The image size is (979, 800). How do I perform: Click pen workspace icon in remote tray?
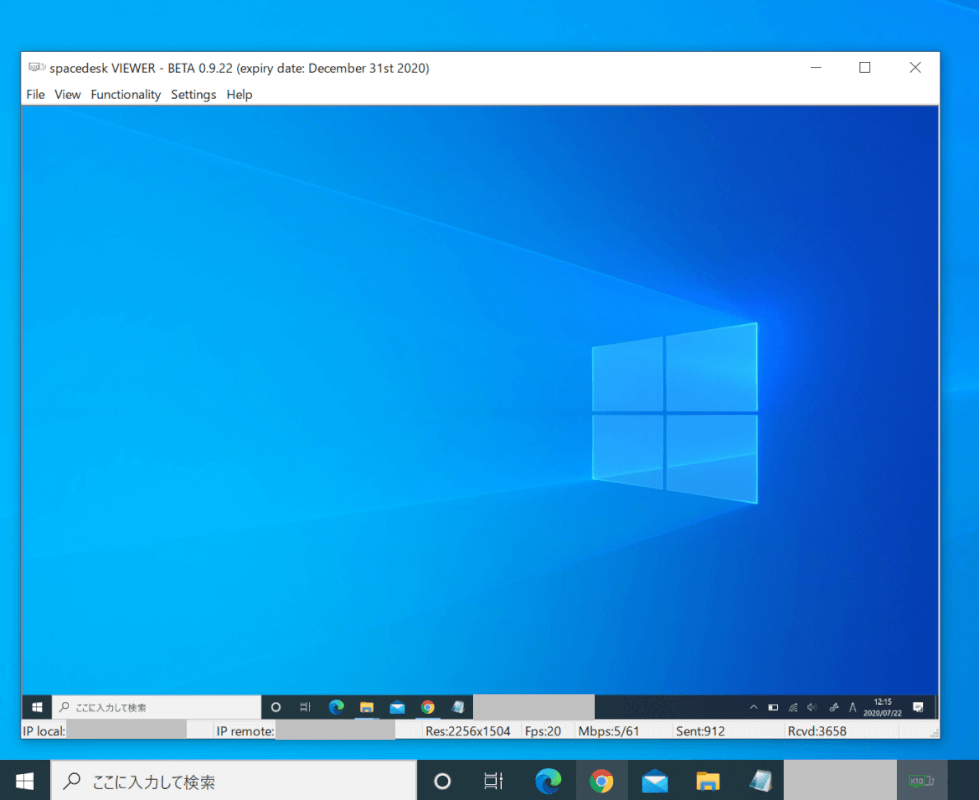click(x=834, y=708)
